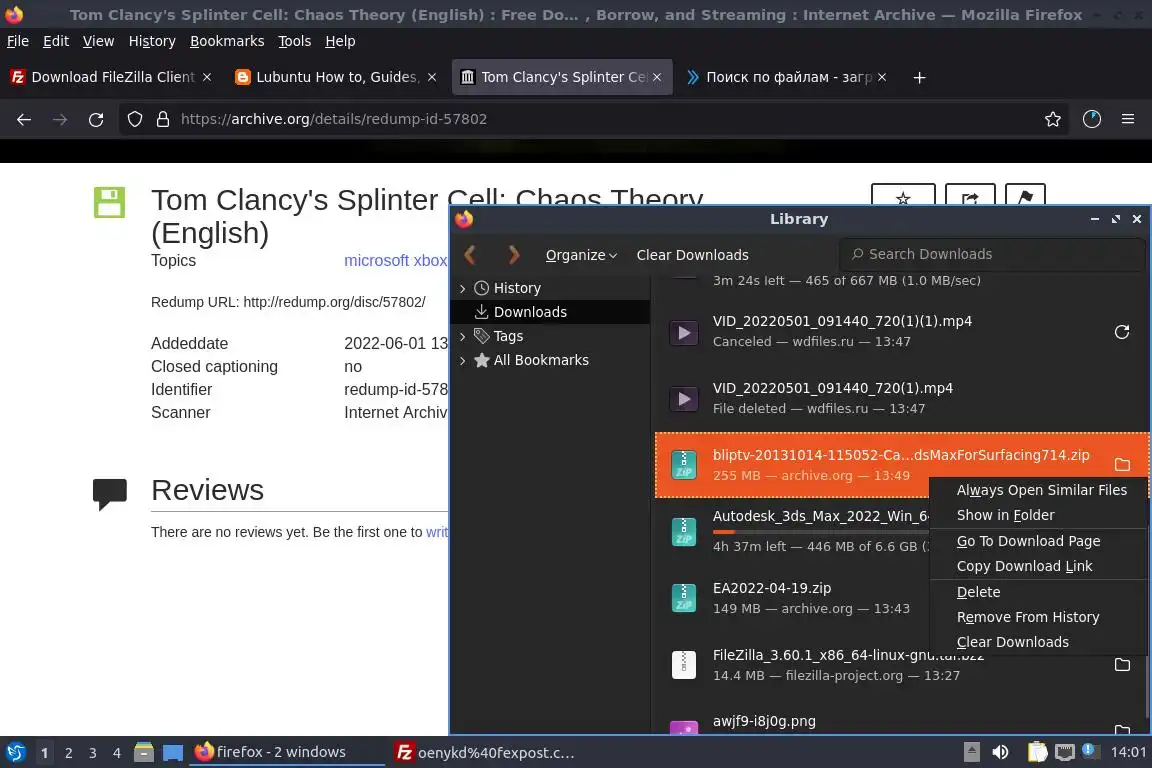Open the Bookmarks menu
This screenshot has height=768, width=1152.
(x=227, y=41)
